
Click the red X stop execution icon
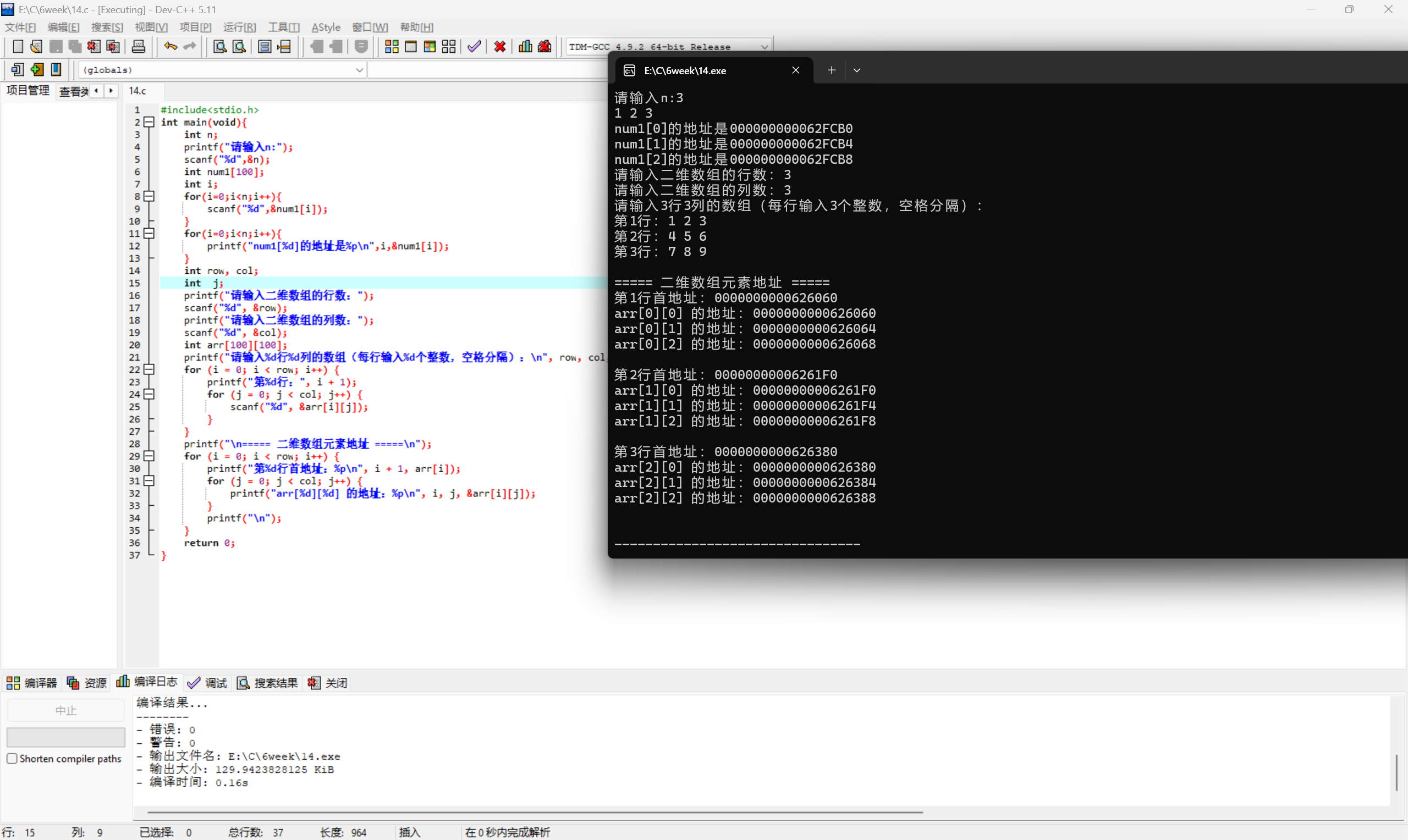499,46
